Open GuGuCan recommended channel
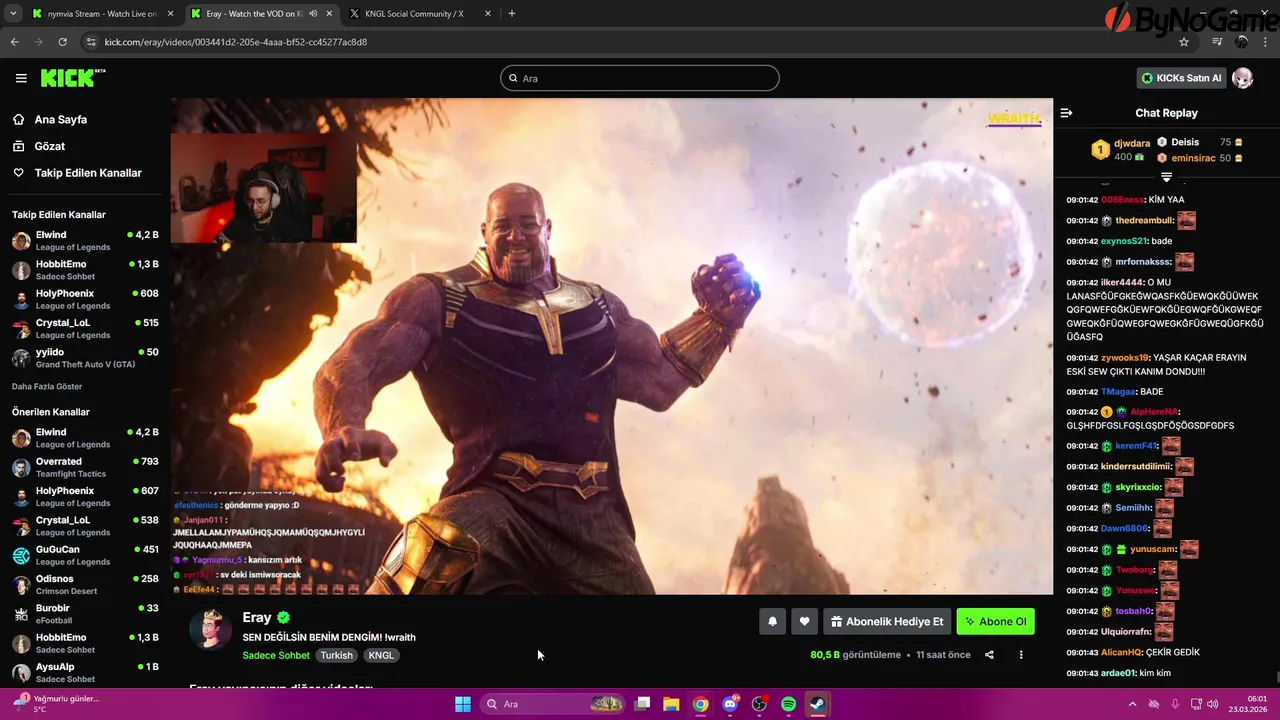Viewport: 1280px width, 720px height. tap(85, 555)
